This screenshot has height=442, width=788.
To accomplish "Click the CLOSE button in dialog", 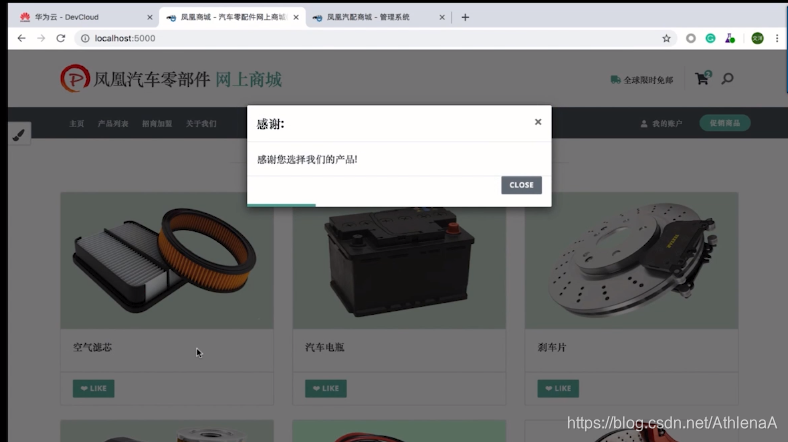I will click(521, 185).
